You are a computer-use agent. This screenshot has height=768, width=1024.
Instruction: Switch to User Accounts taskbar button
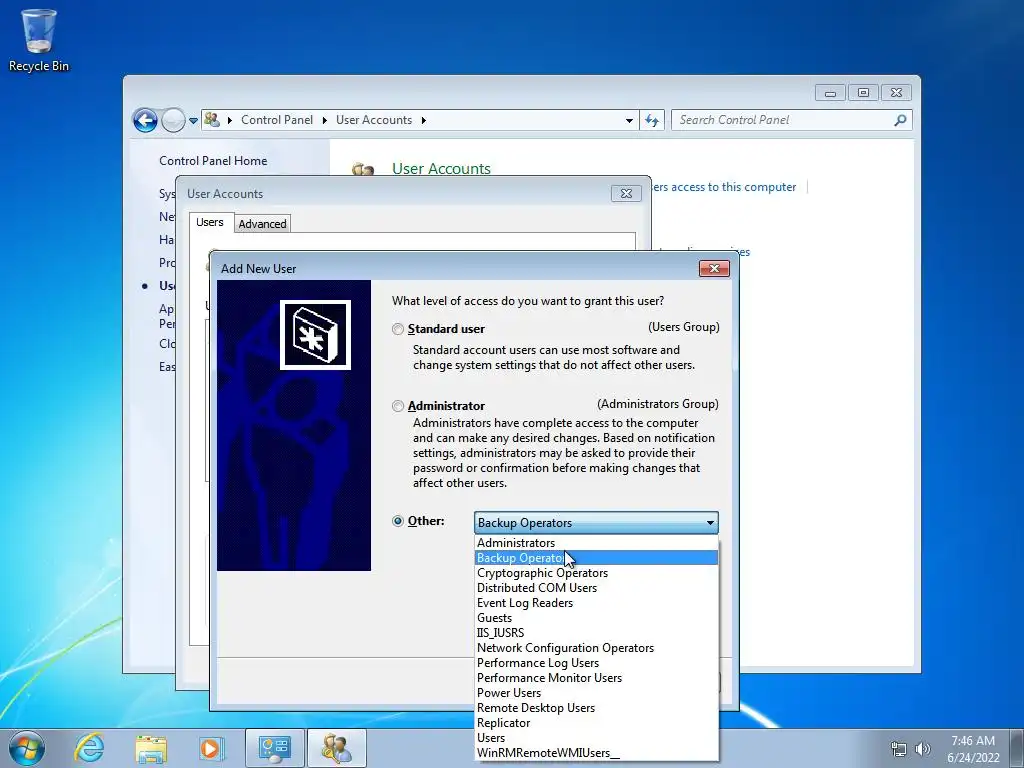click(x=336, y=748)
